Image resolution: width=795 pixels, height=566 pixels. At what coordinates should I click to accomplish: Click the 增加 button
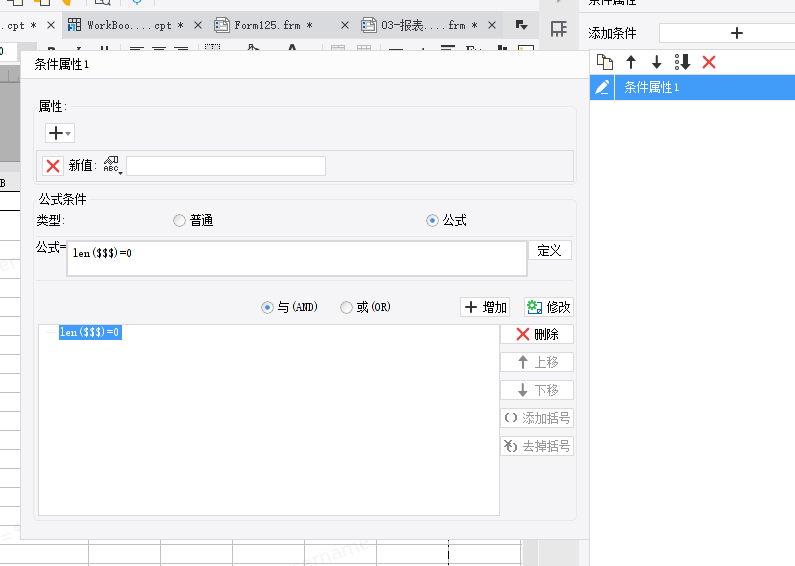click(485, 307)
